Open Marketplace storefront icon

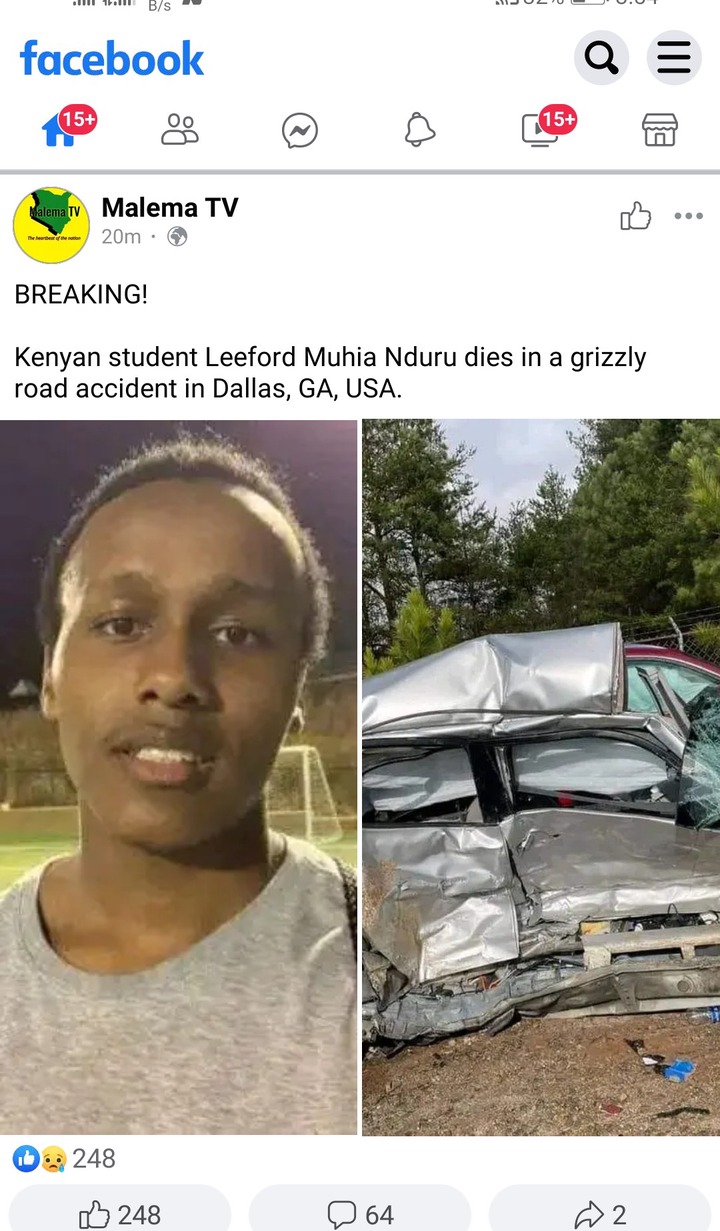(x=660, y=130)
